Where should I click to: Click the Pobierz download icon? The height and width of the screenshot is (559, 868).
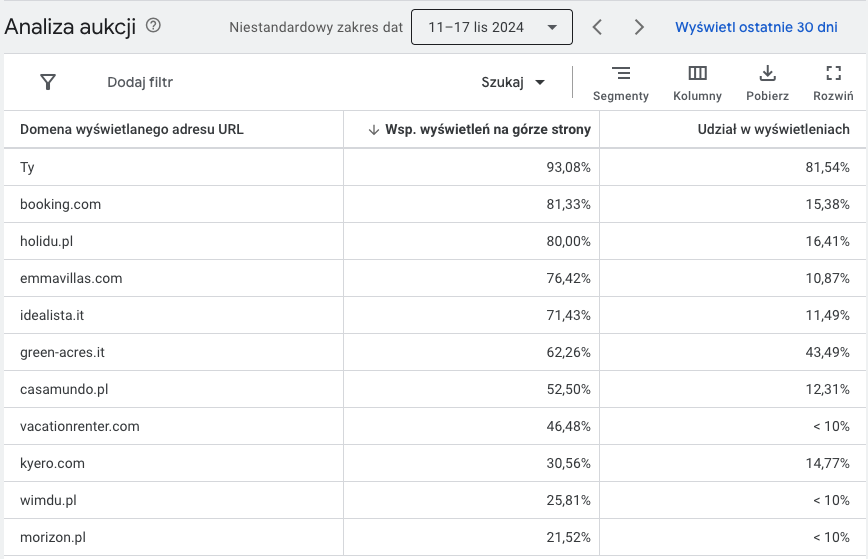point(767,74)
